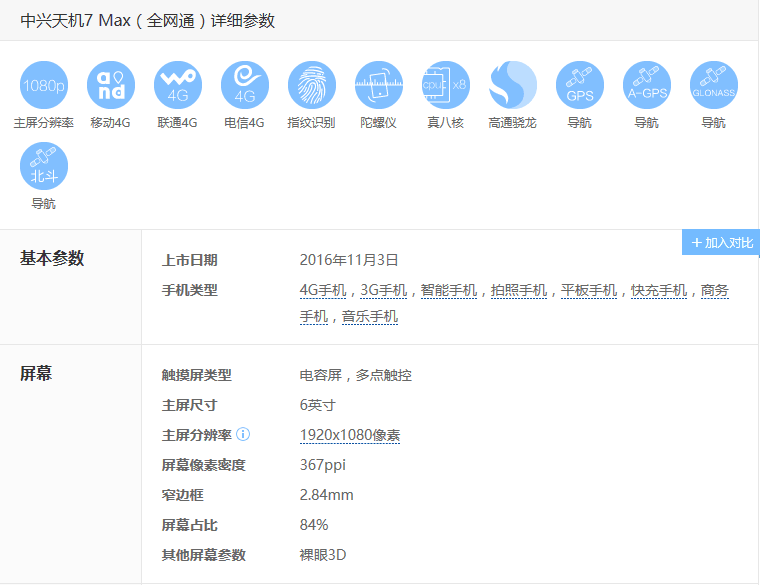The image size is (760, 585).
Task: Click the 屏幕 section heading
Action: click(36, 373)
